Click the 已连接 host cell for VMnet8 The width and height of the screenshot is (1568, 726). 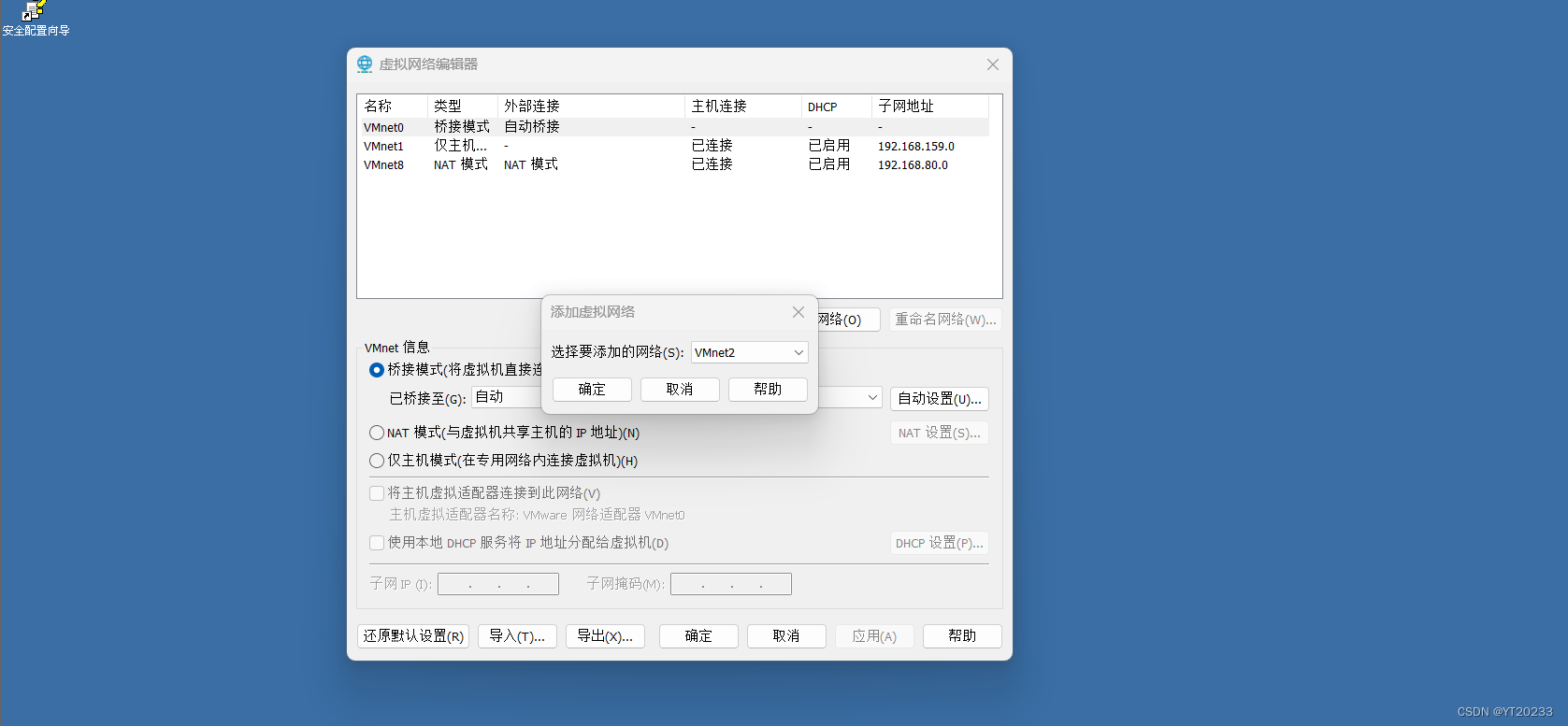(x=712, y=164)
